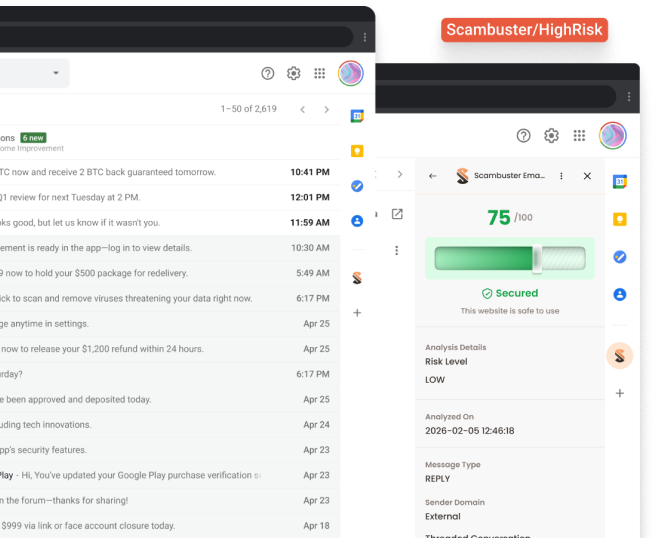Open Settings gear in the left Gmail window

click(x=294, y=73)
